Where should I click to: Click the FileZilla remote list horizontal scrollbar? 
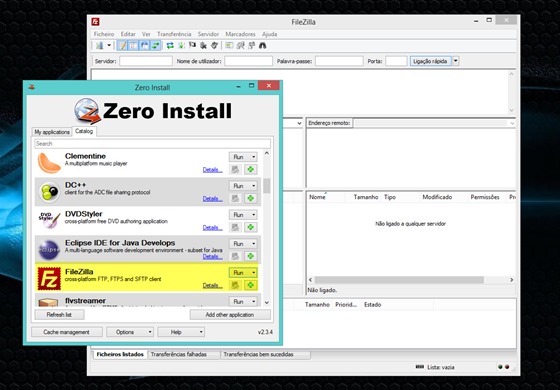[399, 280]
